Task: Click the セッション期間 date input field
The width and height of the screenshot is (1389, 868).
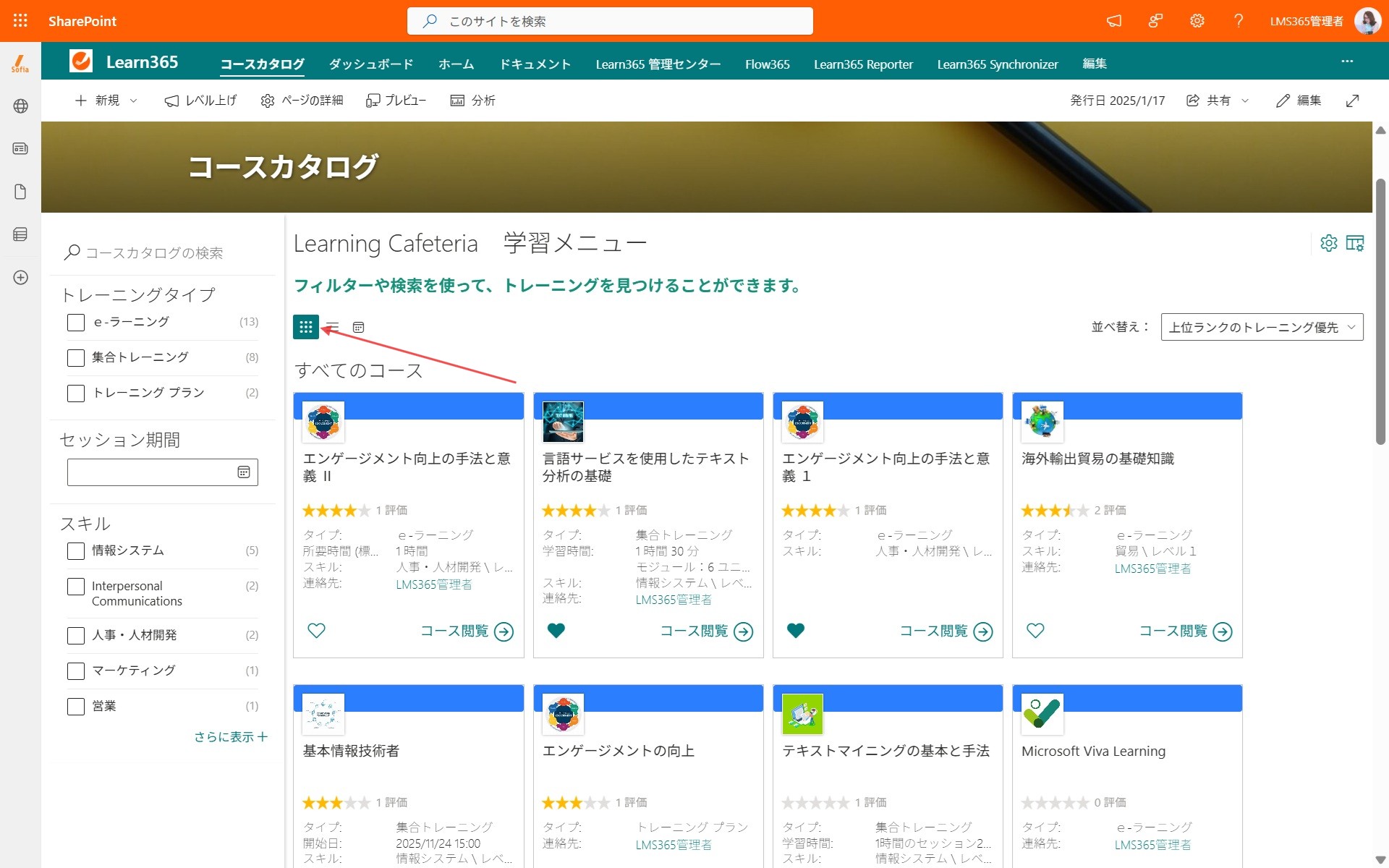Action: point(162,472)
